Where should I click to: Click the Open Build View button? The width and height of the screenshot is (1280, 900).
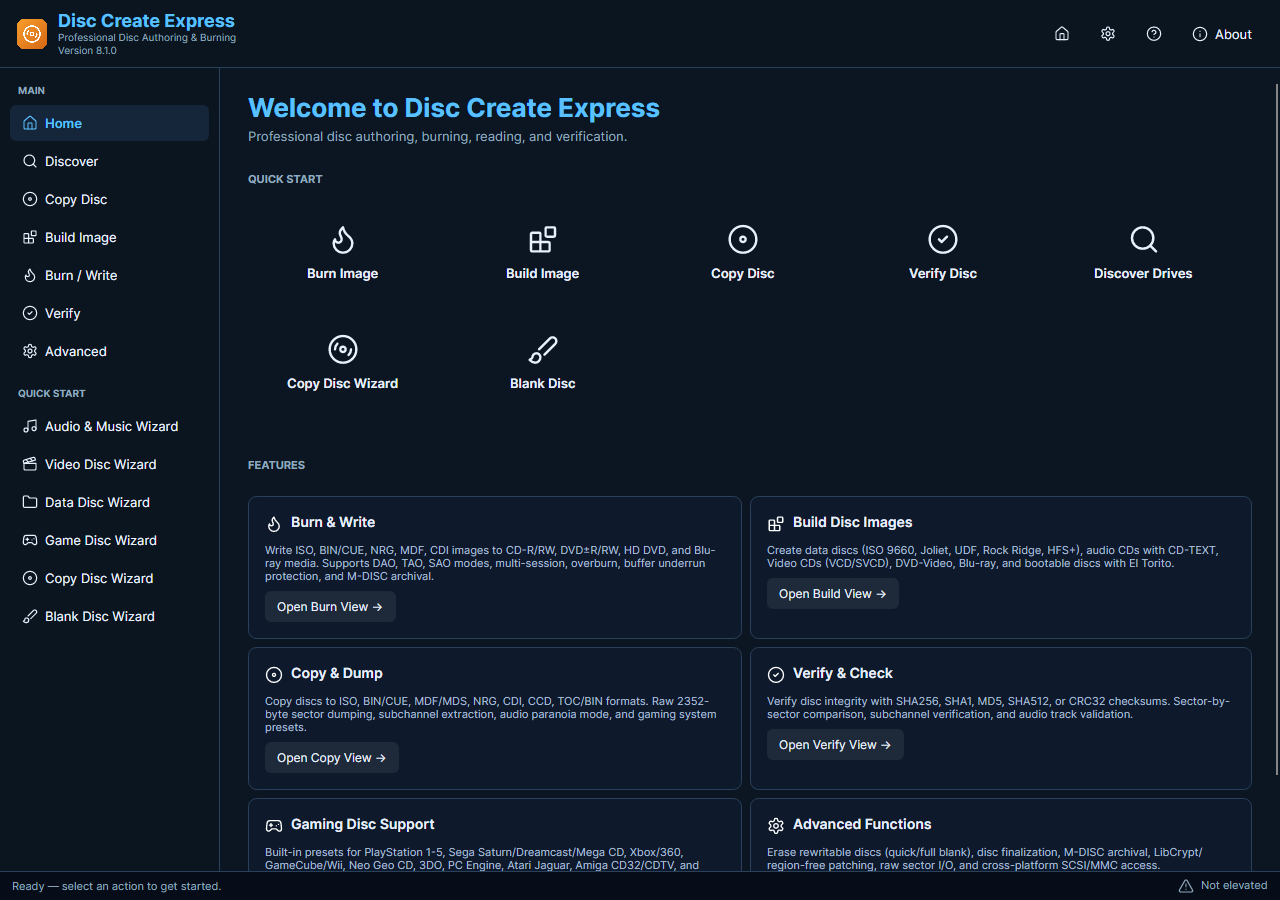[833, 594]
